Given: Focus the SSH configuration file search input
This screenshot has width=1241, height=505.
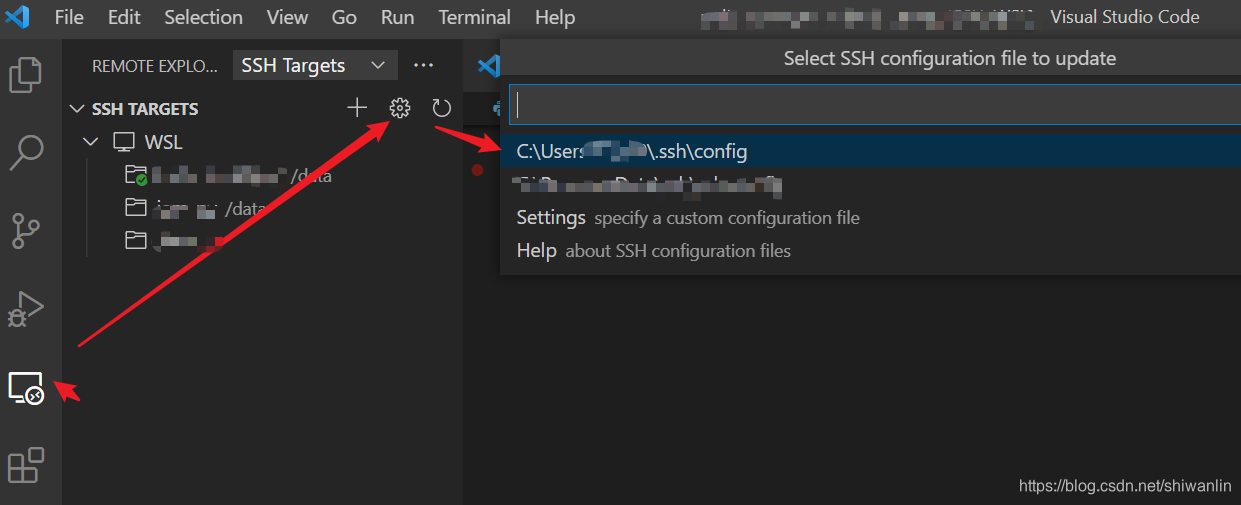Looking at the screenshot, I should (x=875, y=103).
